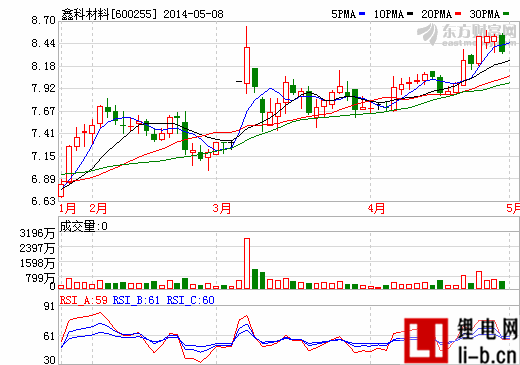Click the RSI_C:60 indicator label
520x365 pixels.
pos(190,300)
